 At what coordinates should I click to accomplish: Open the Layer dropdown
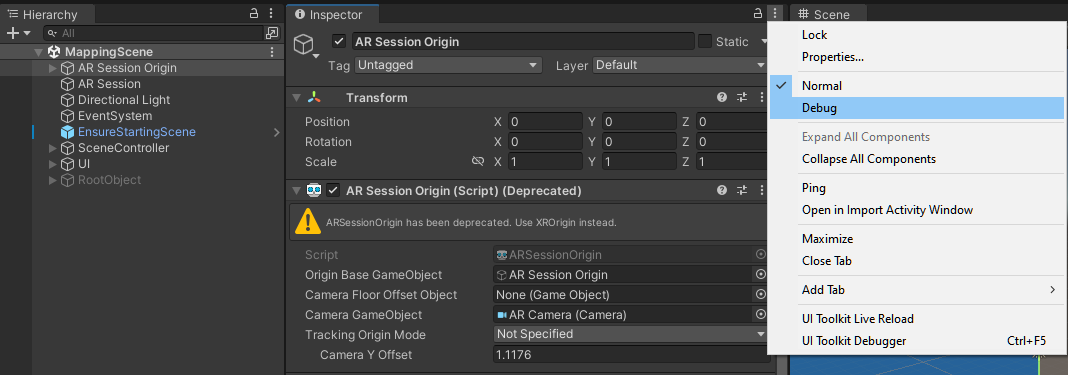point(680,65)
